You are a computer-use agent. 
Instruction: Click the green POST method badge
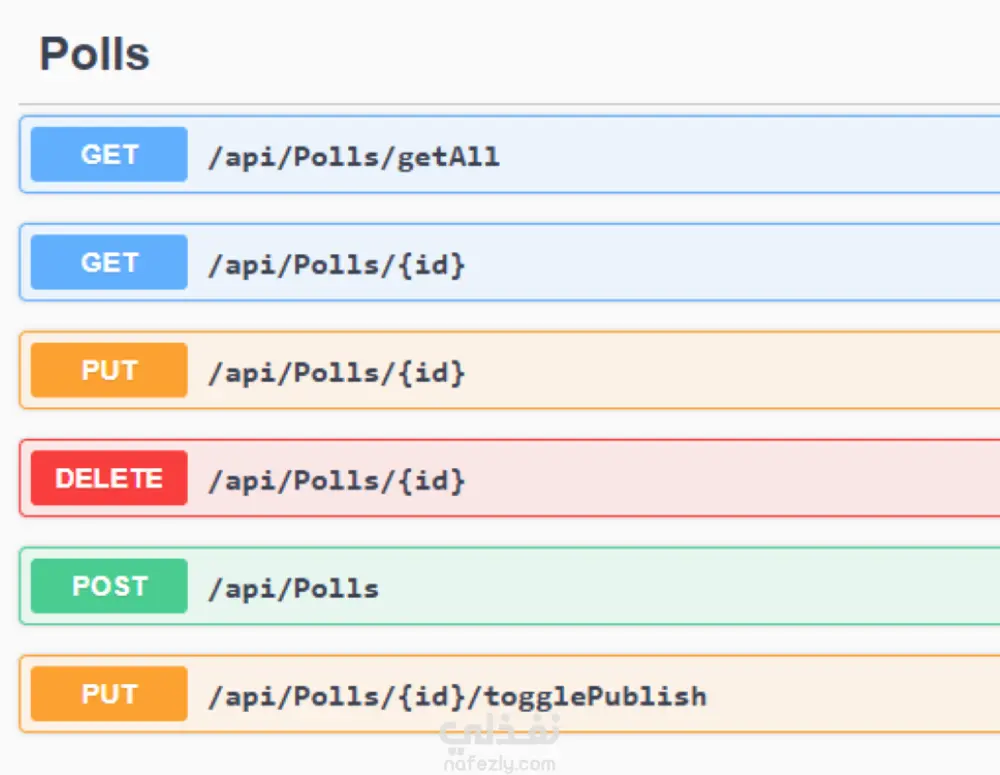tap(109, 587)
